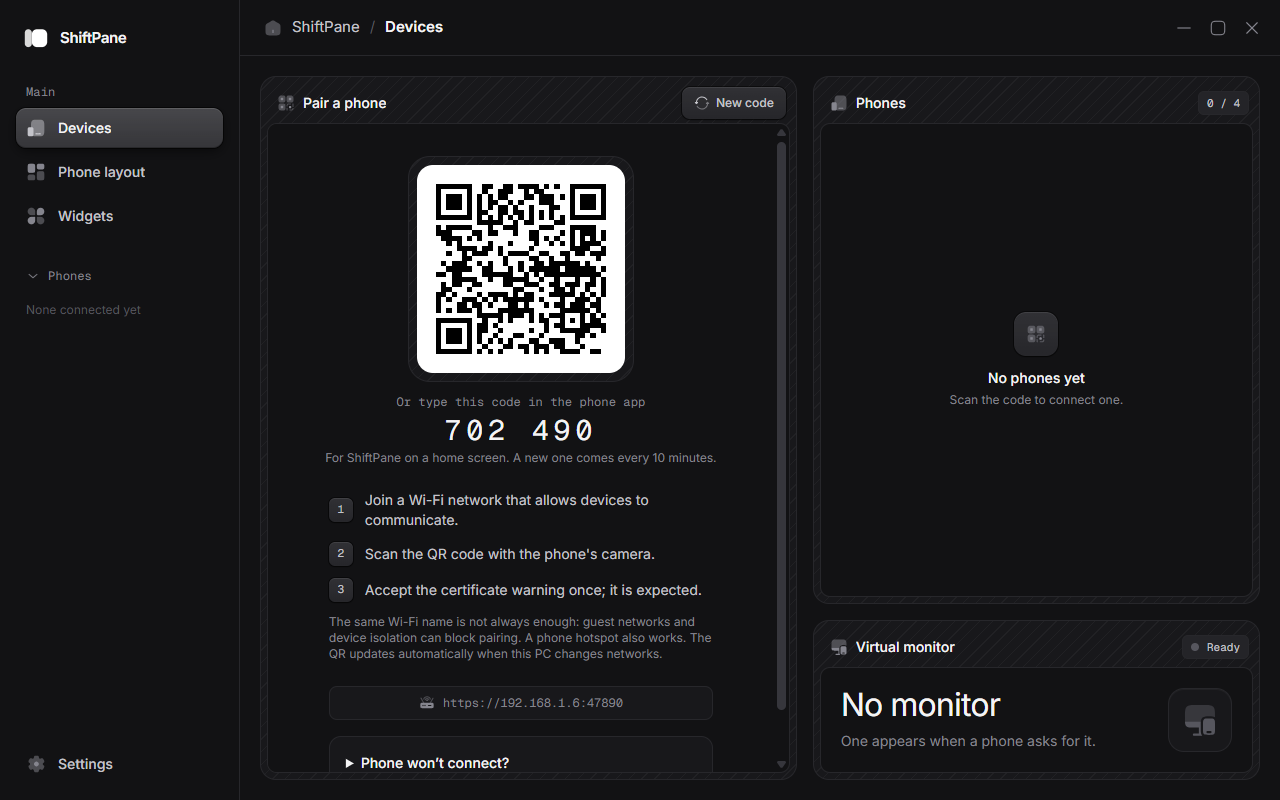Click the Pair a phone panel scrollbar

click(782, 425)
